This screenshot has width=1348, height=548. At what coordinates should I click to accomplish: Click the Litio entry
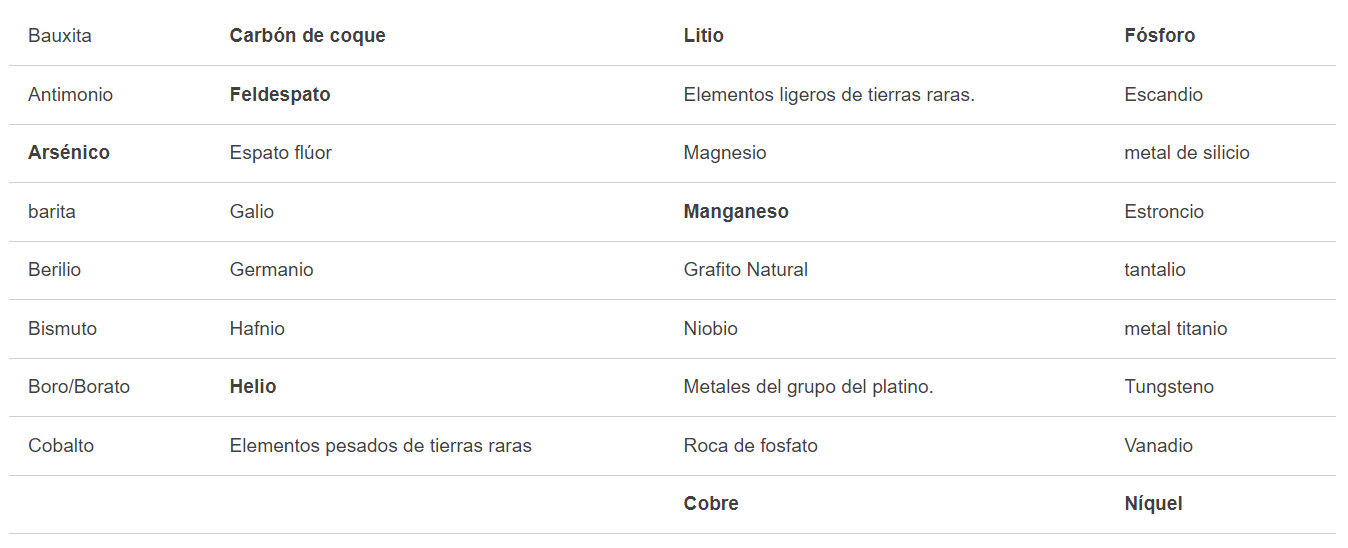click(x=704, y=36)
